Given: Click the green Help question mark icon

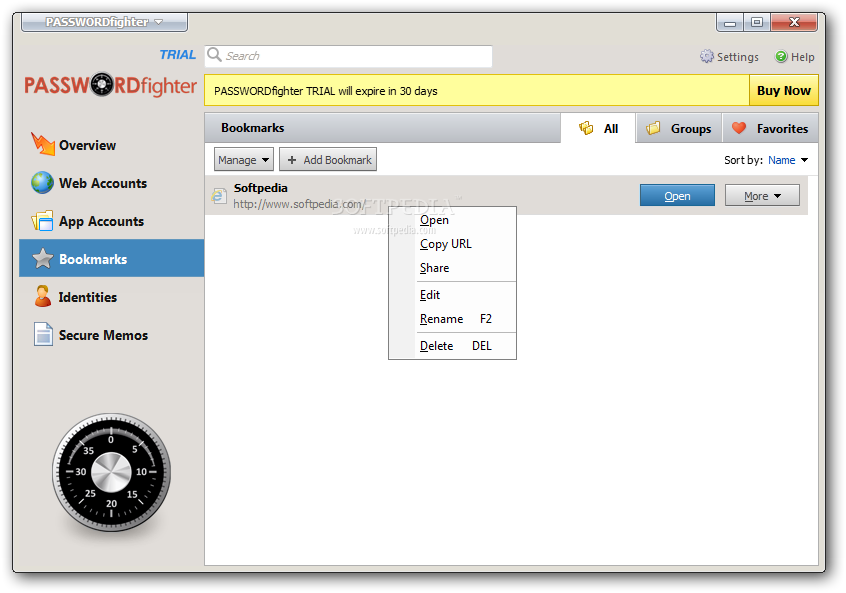Looking at the screenshot, I should pyautogui.click(x=781, y=56).
